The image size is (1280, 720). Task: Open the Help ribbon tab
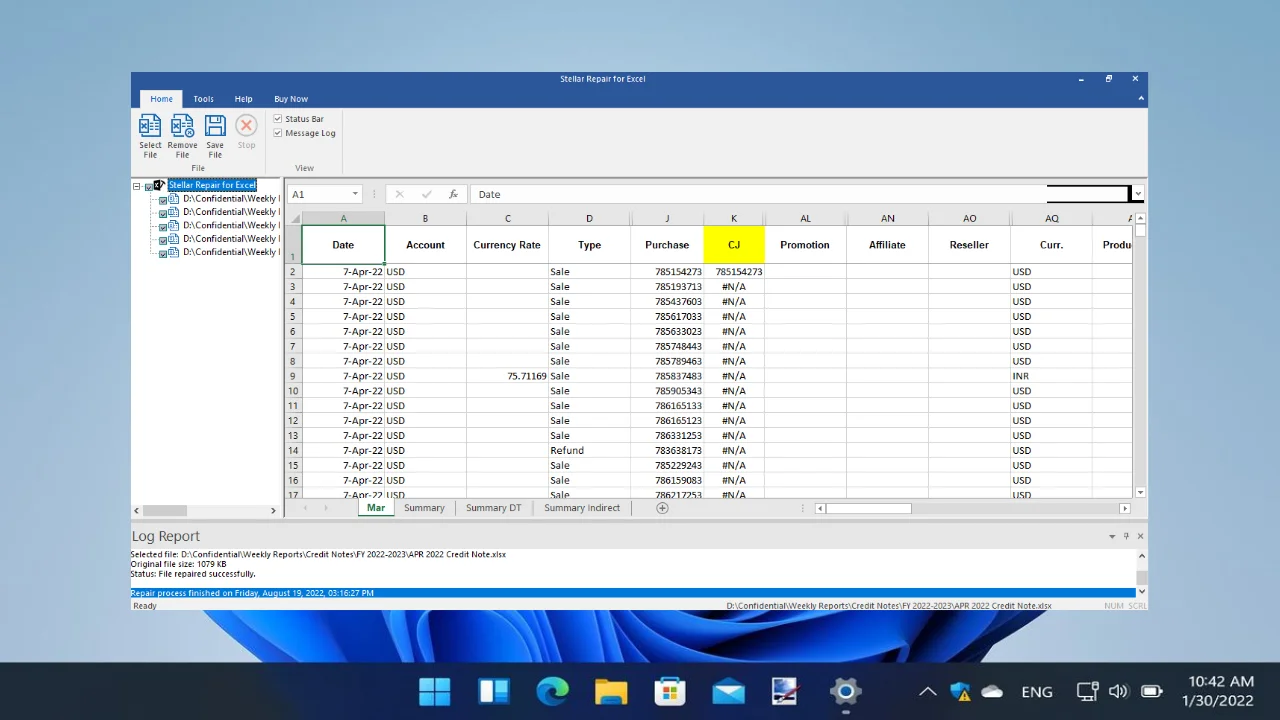click(x=243, y=99)
